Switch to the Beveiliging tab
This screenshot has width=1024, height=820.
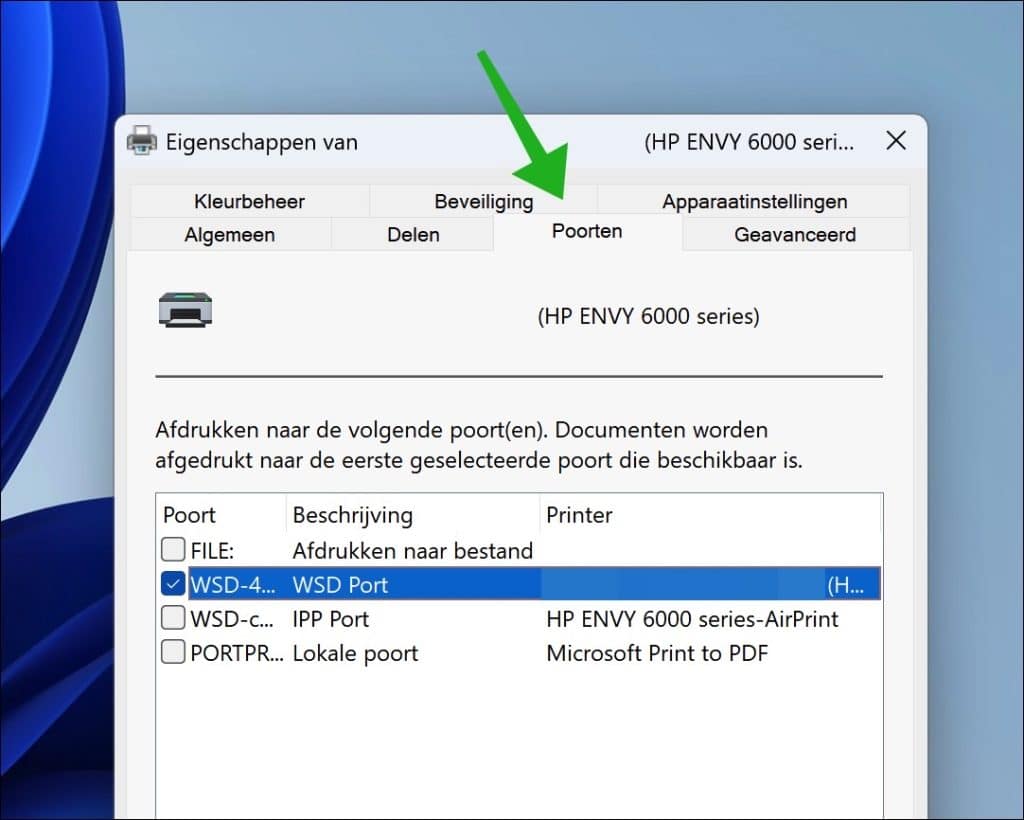(x=483, y=201)
